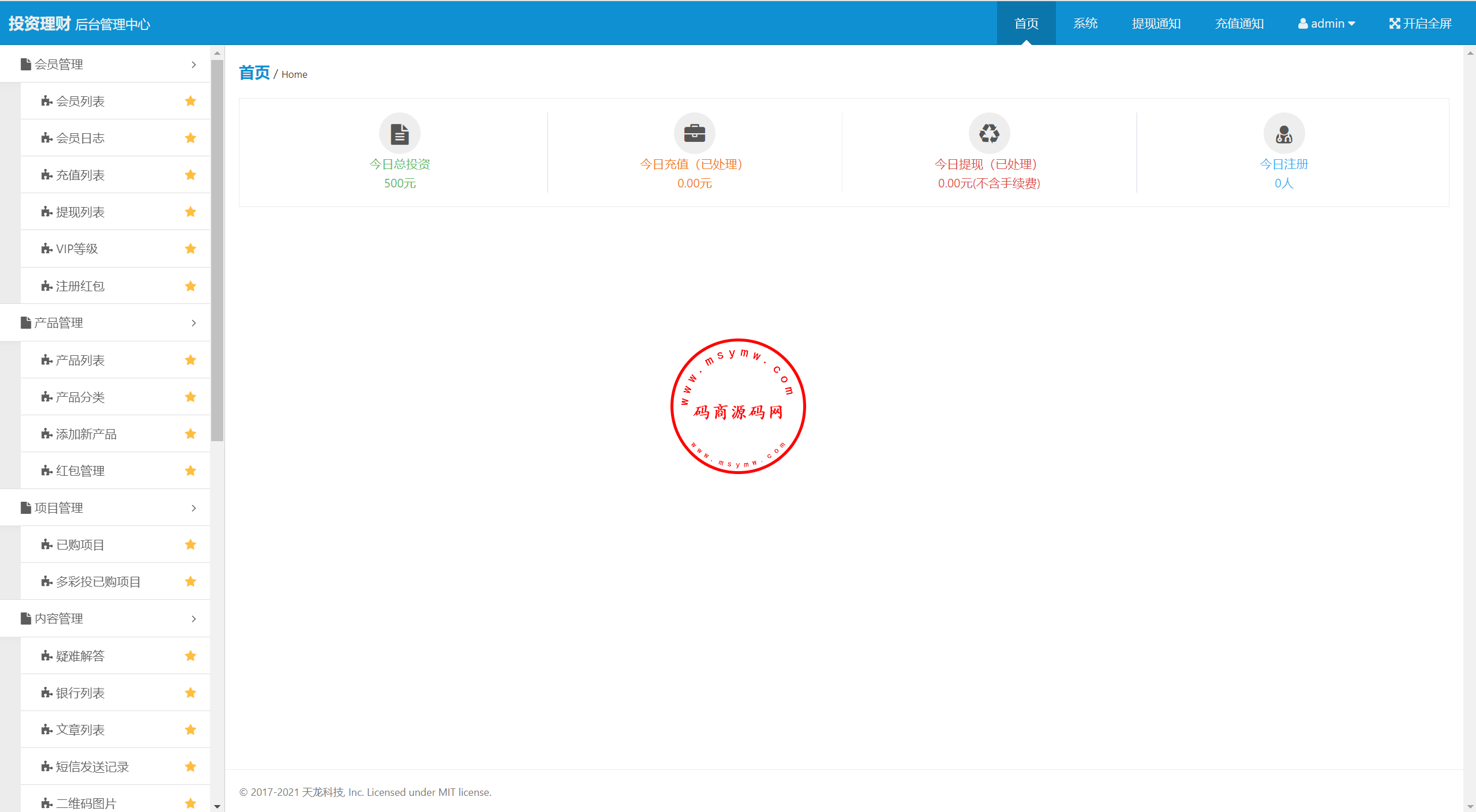Toggle the 内容管理 menu group
Image resolution: width=1476 pixels, height=812 pixels.
coord(105,618)
